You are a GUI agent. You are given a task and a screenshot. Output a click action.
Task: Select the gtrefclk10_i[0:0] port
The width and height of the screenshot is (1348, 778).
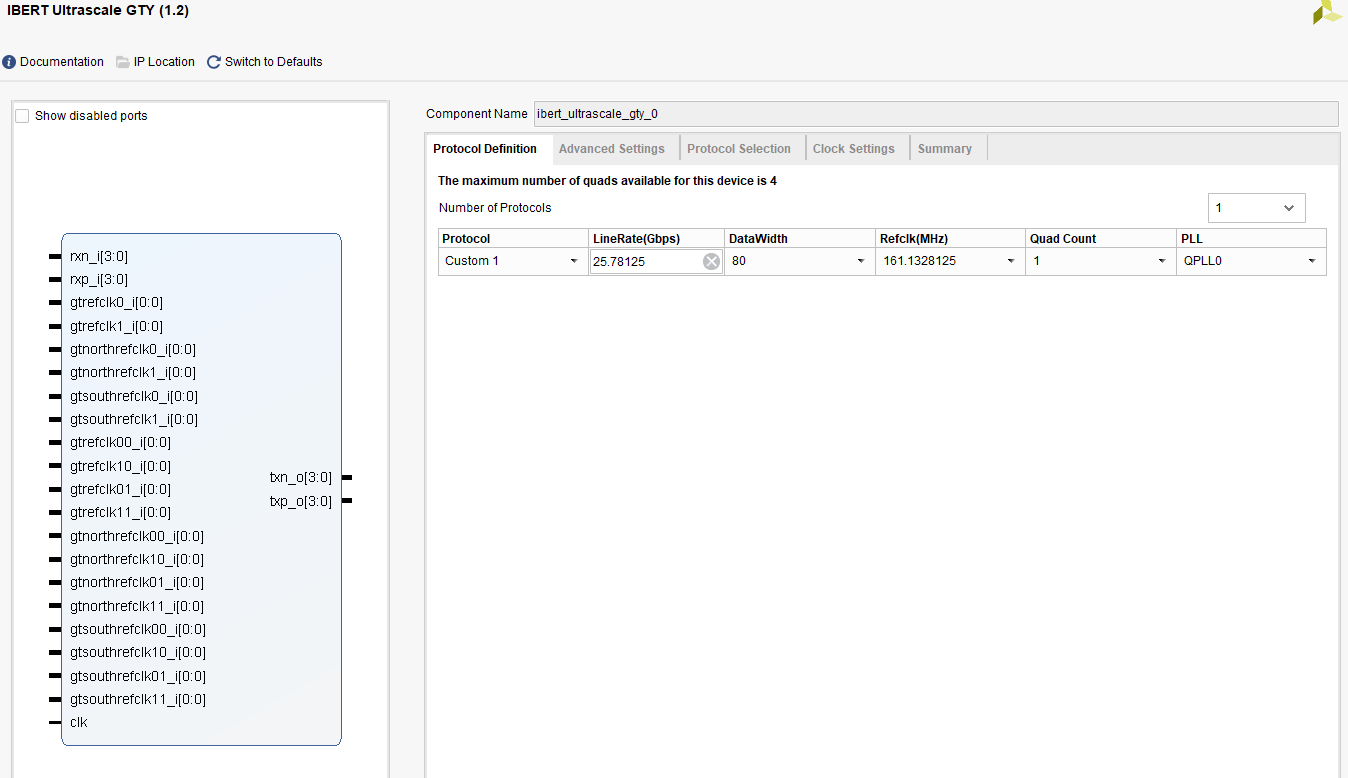click(120, 467)
